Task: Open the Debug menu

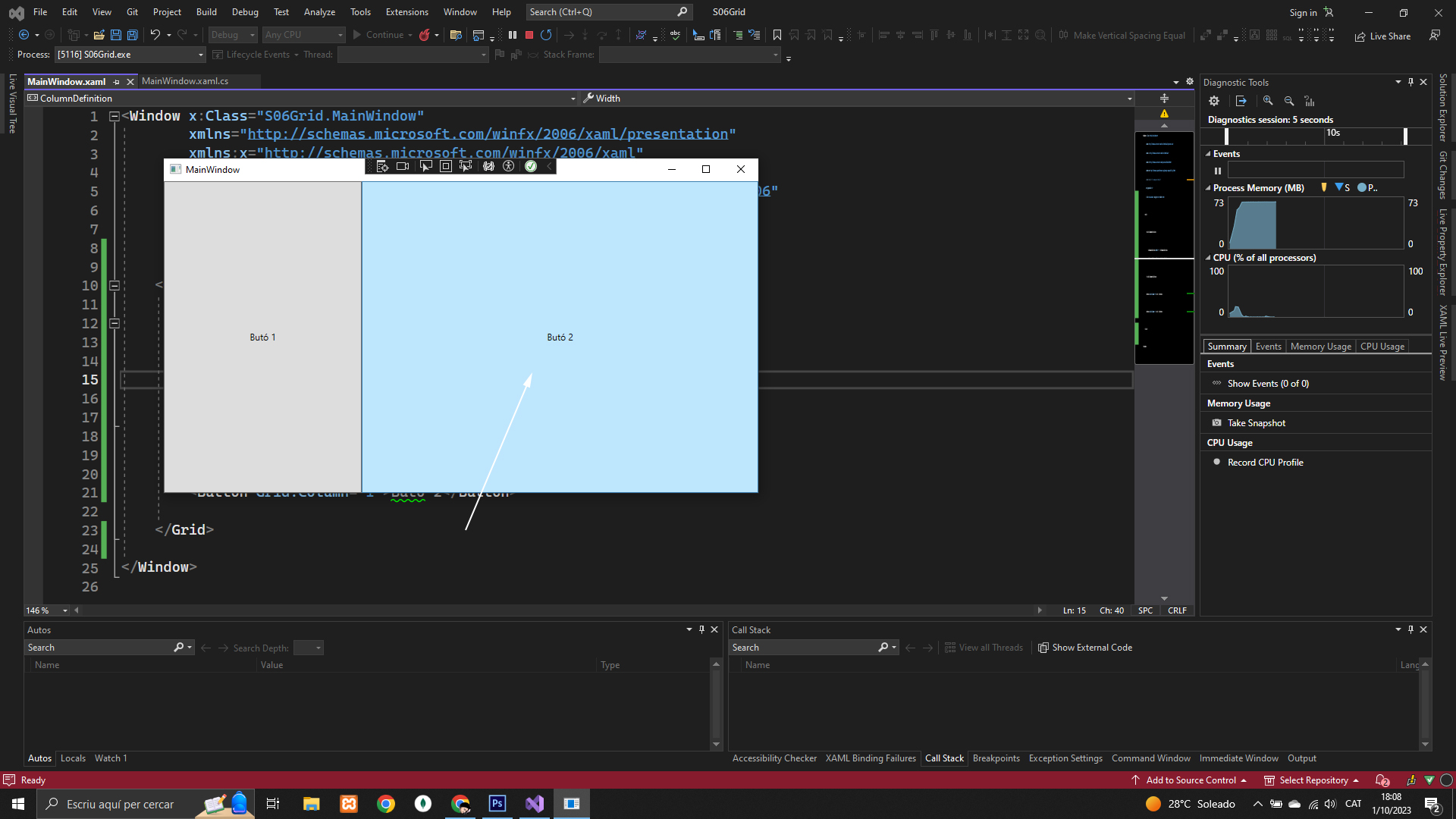Action: pyautogui.click(x=245, y=12)
